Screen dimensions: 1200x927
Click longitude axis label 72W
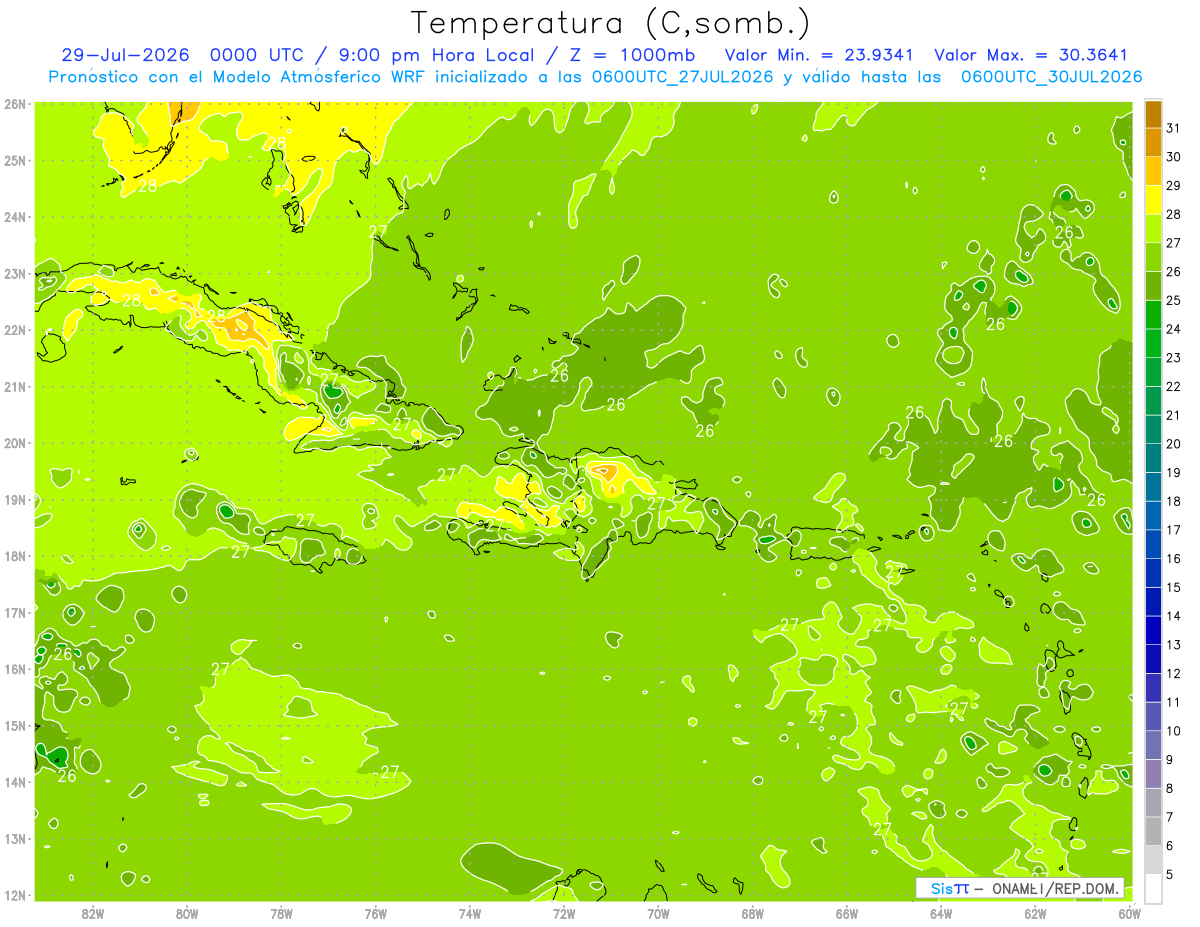click(x=564, y=914)
